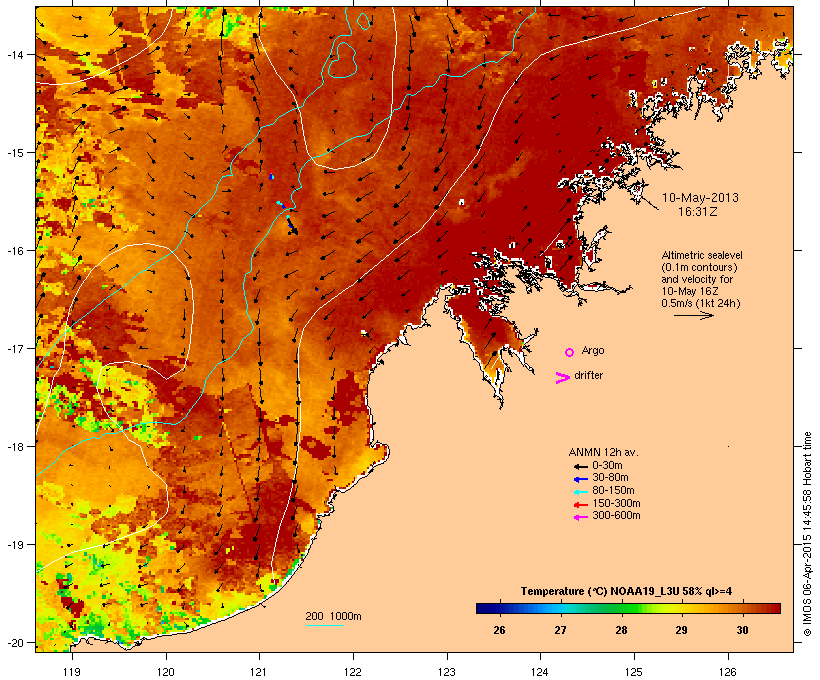Viewport: 820px width, 680px height.
Task: Click the black 0-30m legend arrow
Action: click(580, 466)
